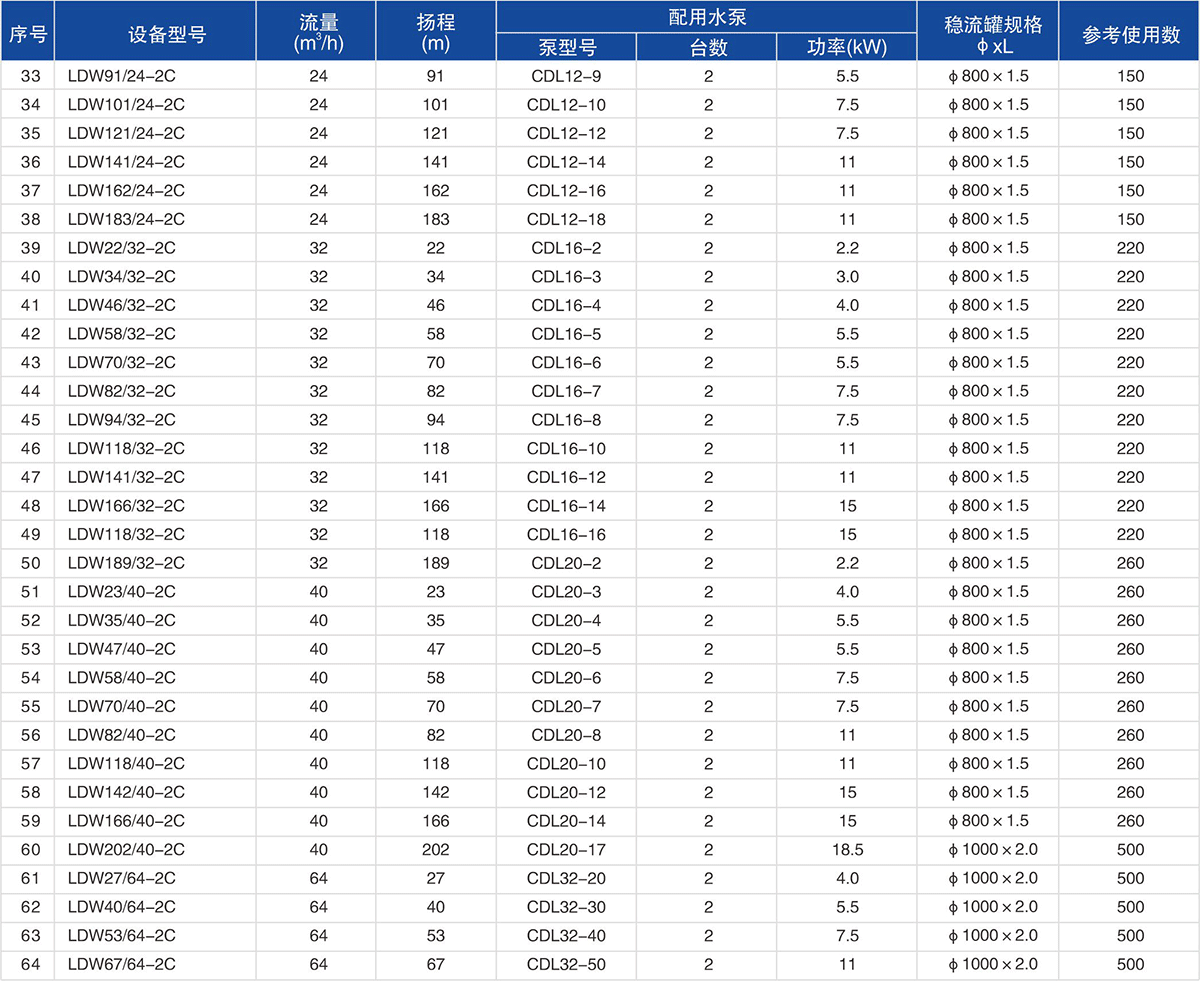The image size is (1200, 981).
Task: Click pump model CDL16-2
Action: point(566,248)
